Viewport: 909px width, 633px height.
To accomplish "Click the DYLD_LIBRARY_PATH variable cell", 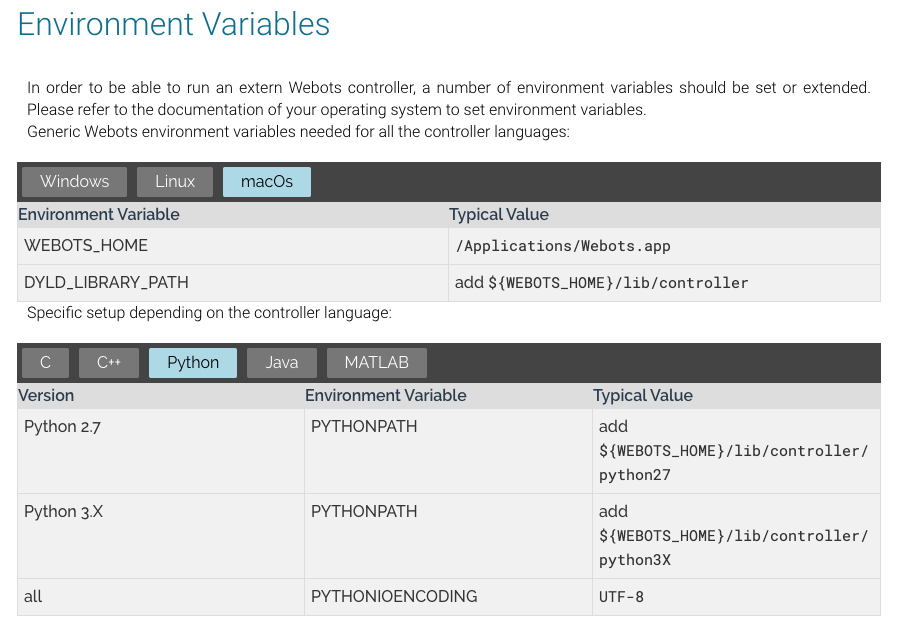I will pos(232,283).
